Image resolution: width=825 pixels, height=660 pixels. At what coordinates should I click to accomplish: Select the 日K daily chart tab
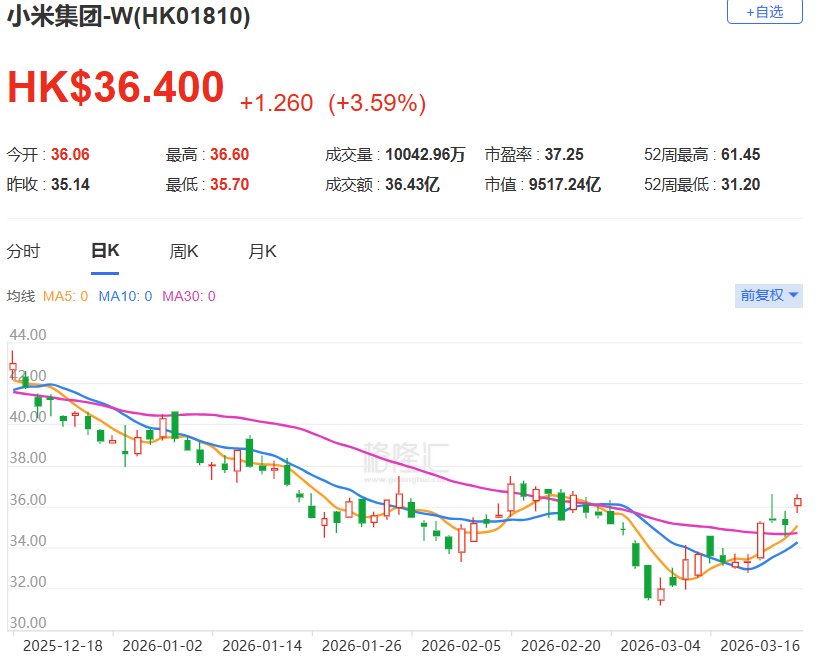(105, 251)
